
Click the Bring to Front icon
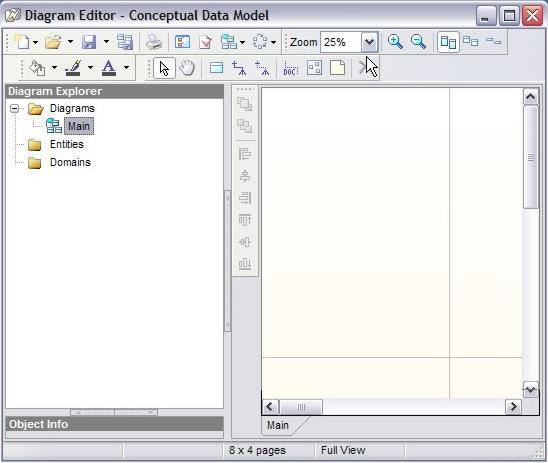click(x=245, y=104)
